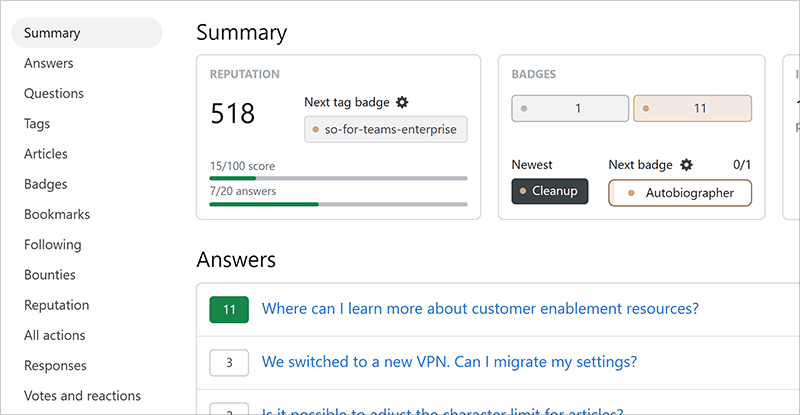The image size is (800, 415).
Task: Click the so-for-teams-enterprise tag badge
Action: coord(386,129)
